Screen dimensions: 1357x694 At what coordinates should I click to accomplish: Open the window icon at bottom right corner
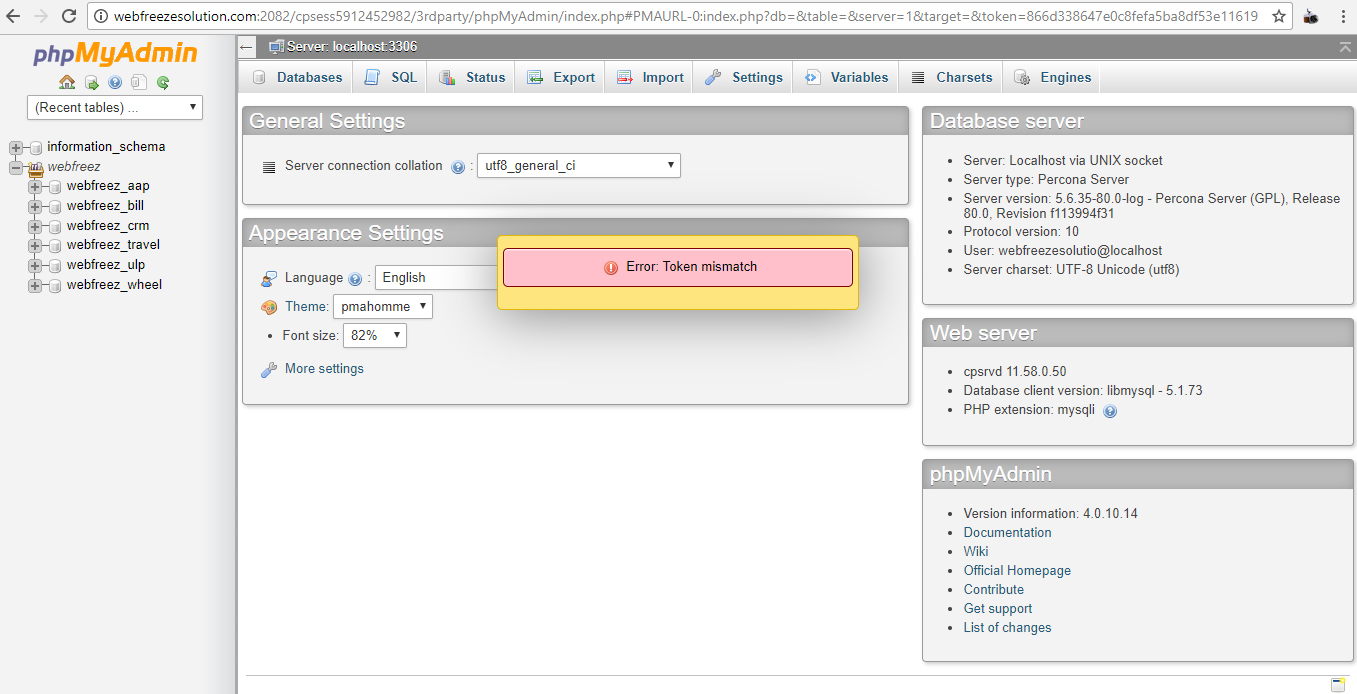[x=1338, y=685]
